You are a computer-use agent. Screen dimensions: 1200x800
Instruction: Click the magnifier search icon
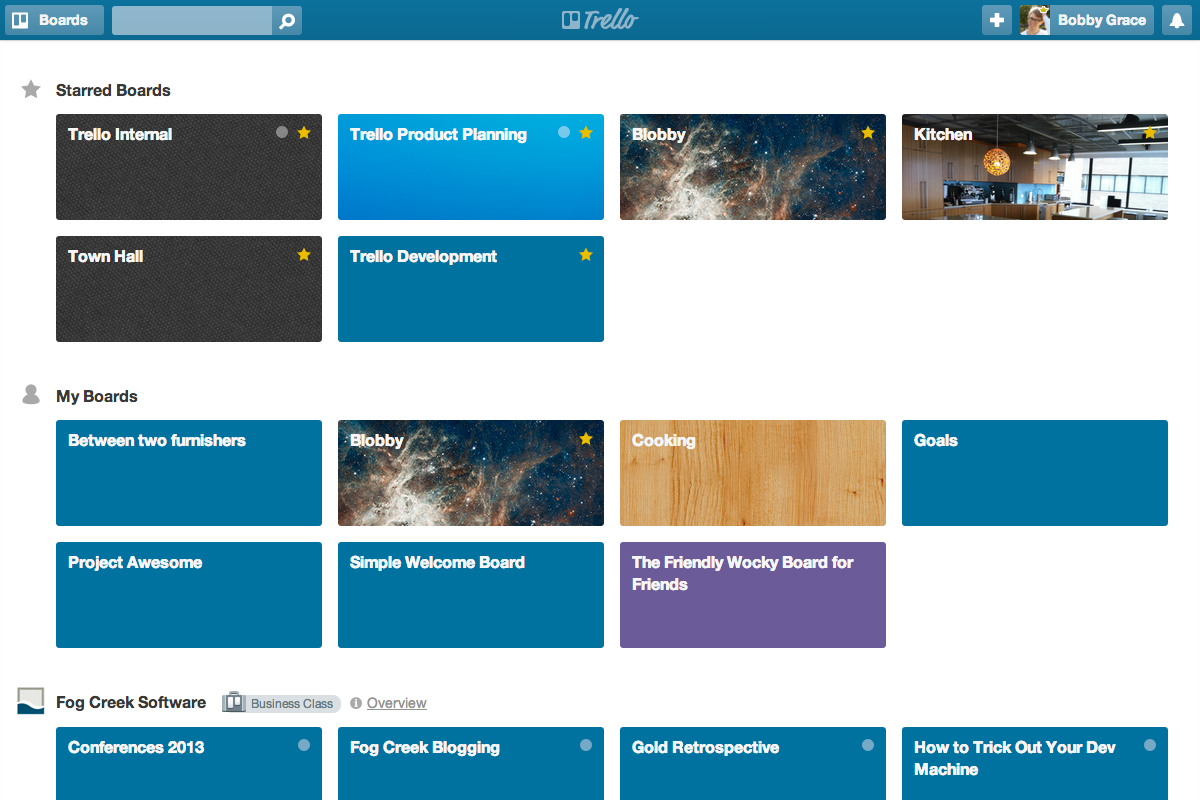[x=287, y=20]
